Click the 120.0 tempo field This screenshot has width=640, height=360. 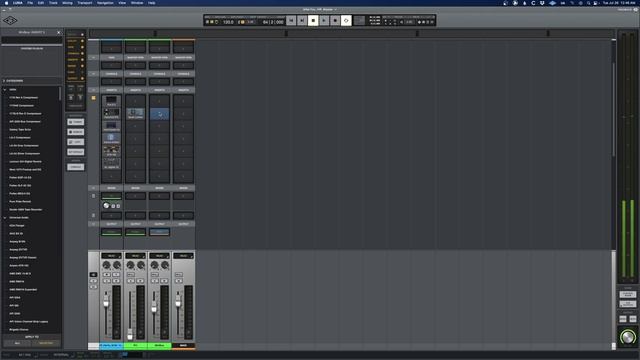point(228,22)
